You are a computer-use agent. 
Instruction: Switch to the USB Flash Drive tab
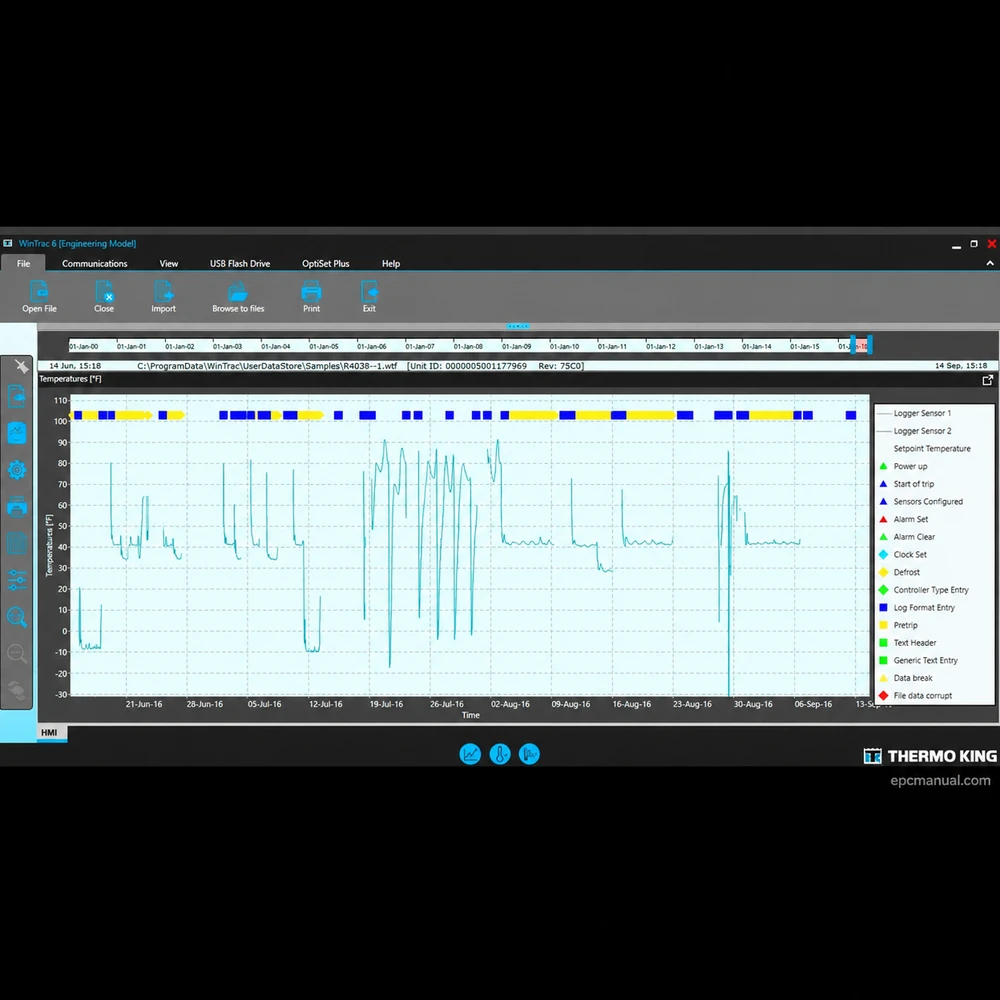[x=240, y=263]
